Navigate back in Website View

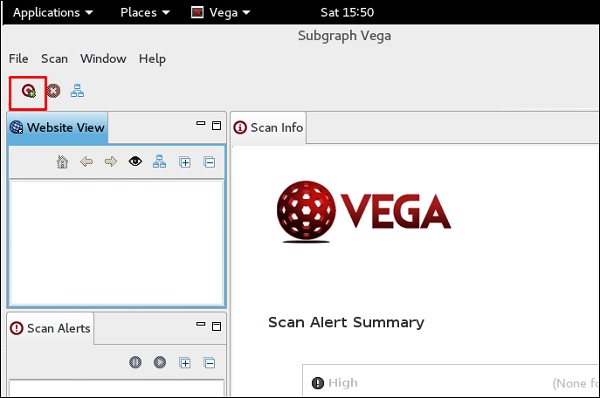coord(86,161)
